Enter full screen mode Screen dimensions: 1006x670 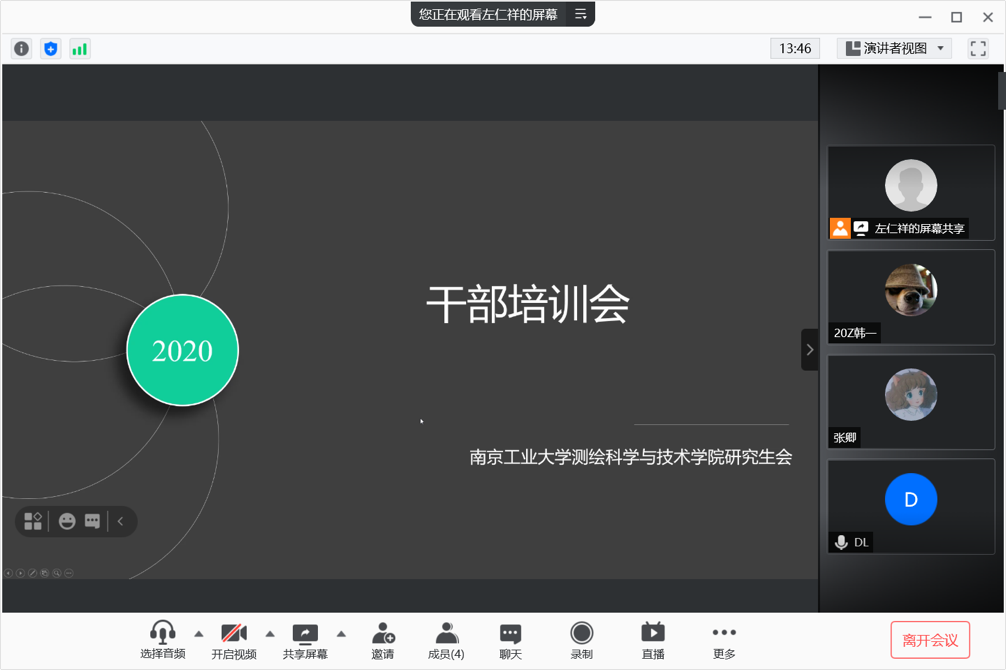tap(978, 48)
